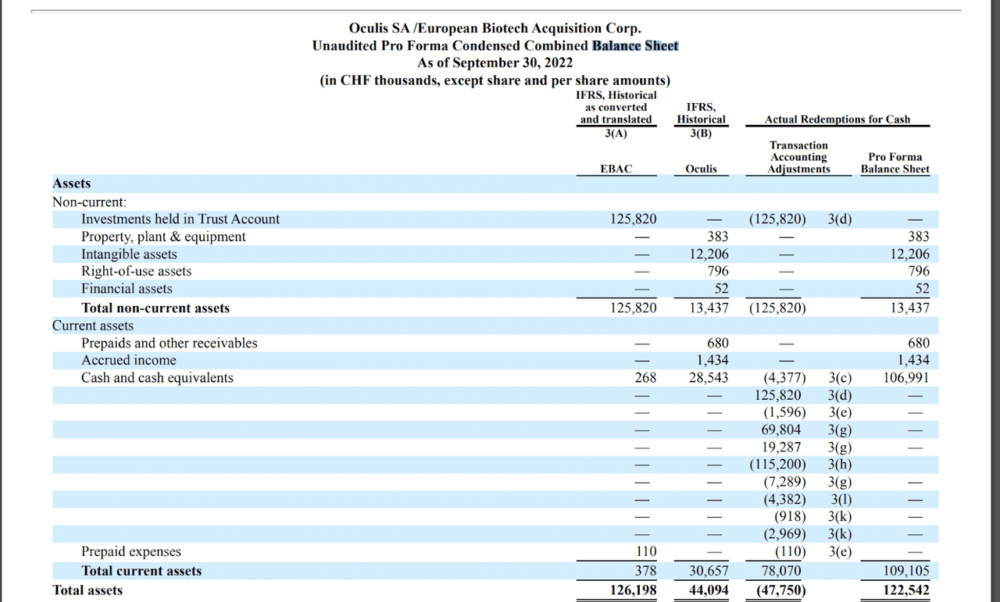Select 'Financial assets' row label
Screen dimensions: 1000x602
(126, 289)
